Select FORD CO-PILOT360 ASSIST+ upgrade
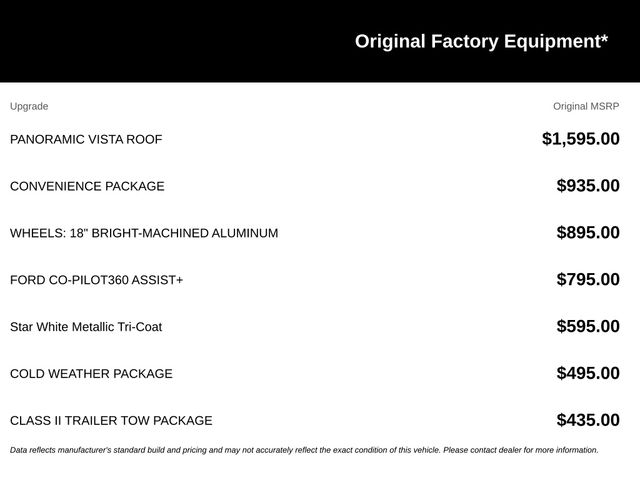Image resolution: width=640 pixels, height=480 pixels. click(x=97, y=280)
